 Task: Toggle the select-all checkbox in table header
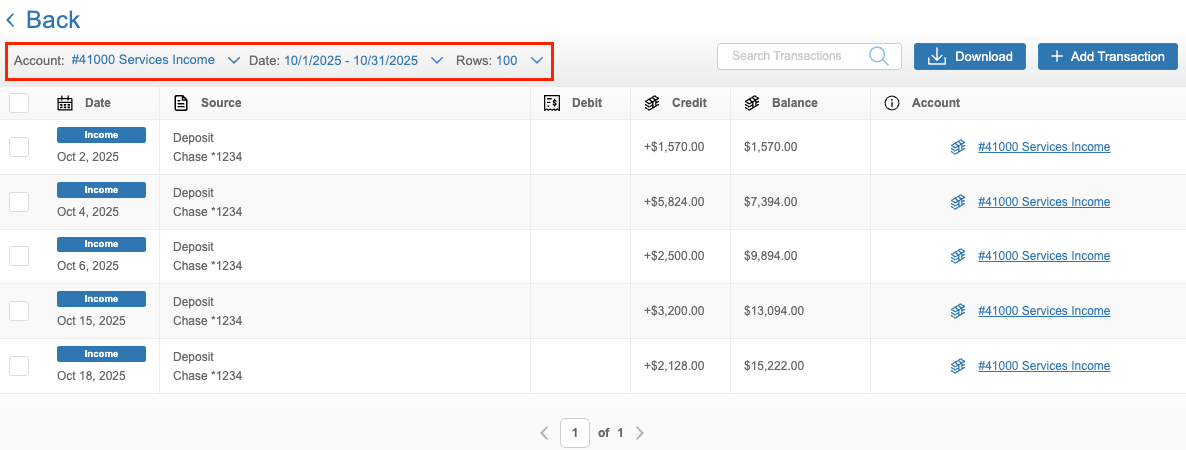pyautogui.click(x=19, y=103)
